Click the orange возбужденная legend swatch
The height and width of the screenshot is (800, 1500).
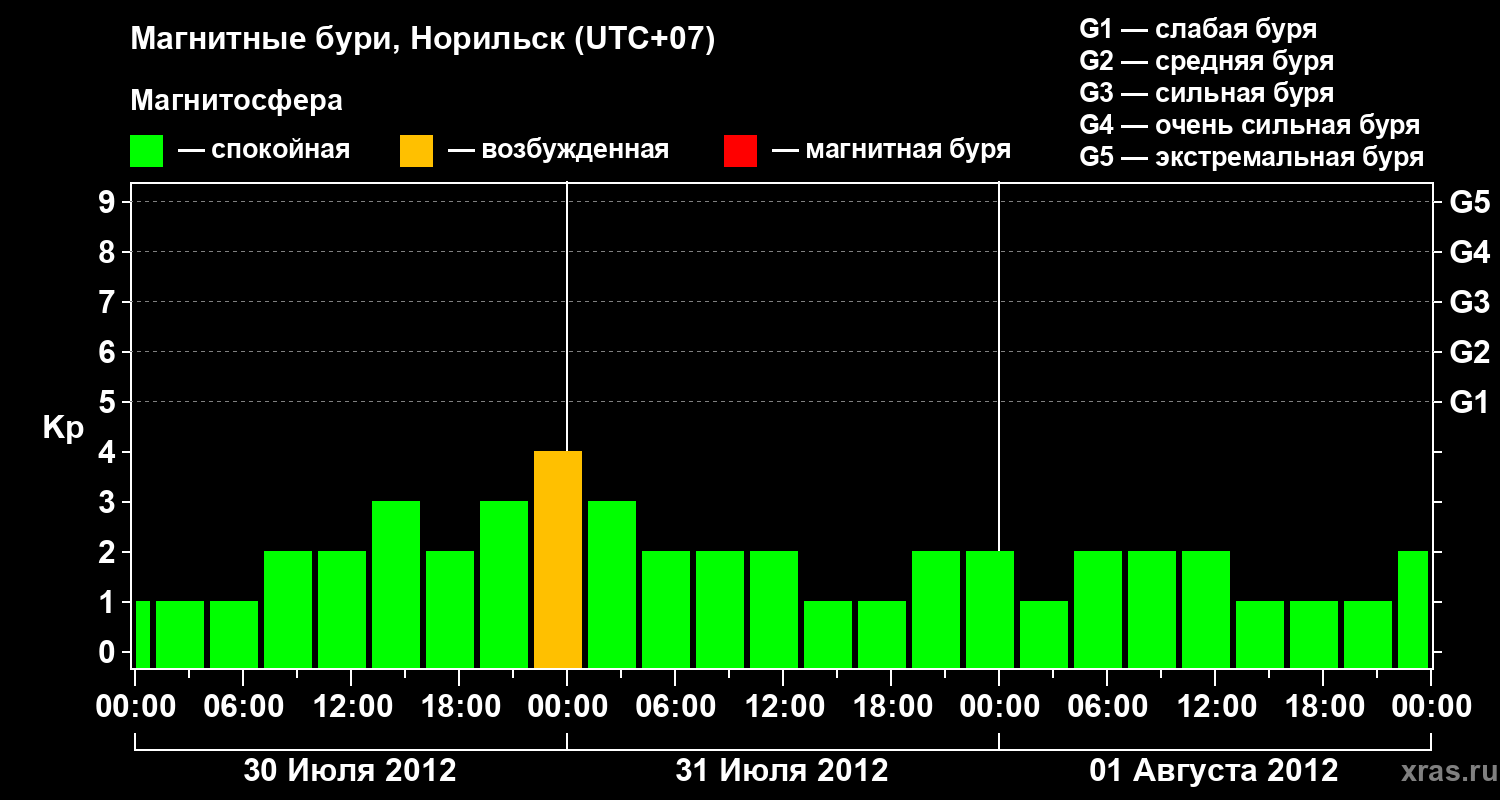[416, 151]
